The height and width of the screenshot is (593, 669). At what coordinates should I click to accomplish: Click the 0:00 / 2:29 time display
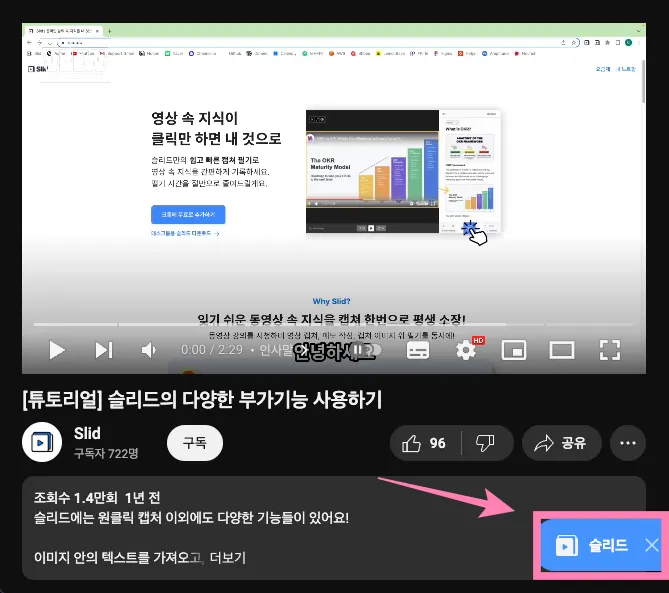(x=212, y=350)
